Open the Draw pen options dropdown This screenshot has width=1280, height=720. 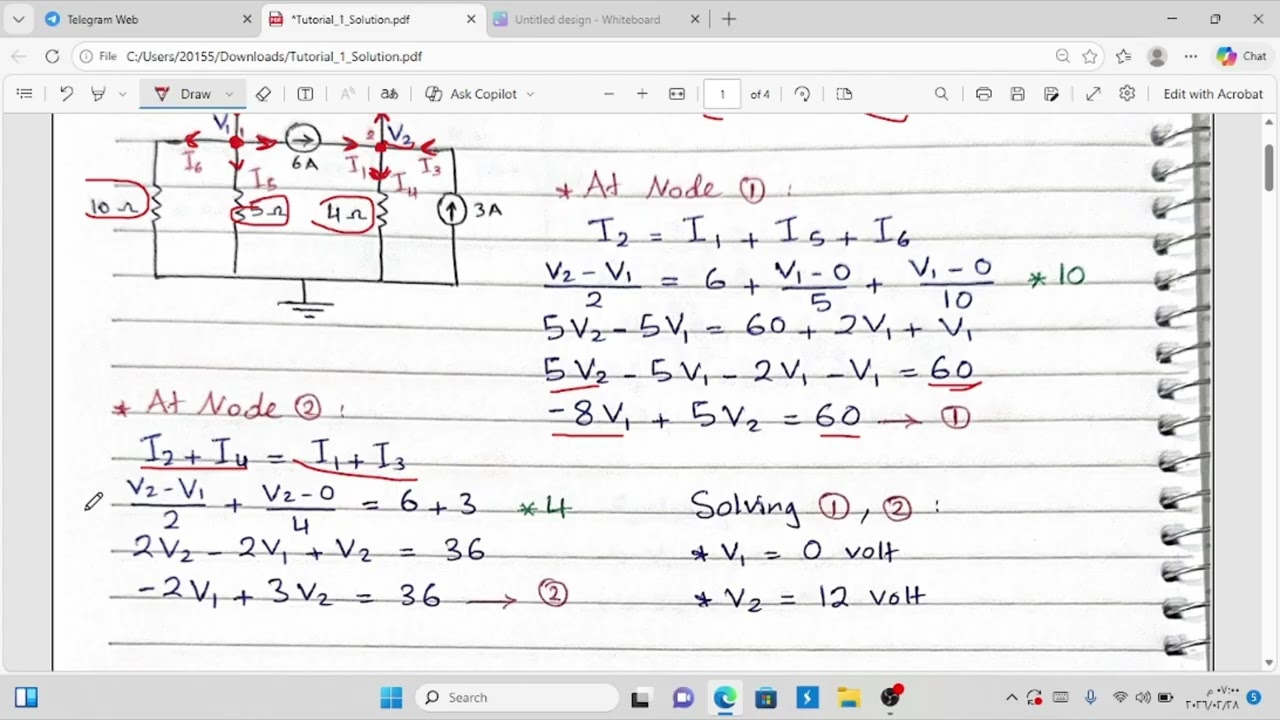pyautogui.click(x=229, y=94)
